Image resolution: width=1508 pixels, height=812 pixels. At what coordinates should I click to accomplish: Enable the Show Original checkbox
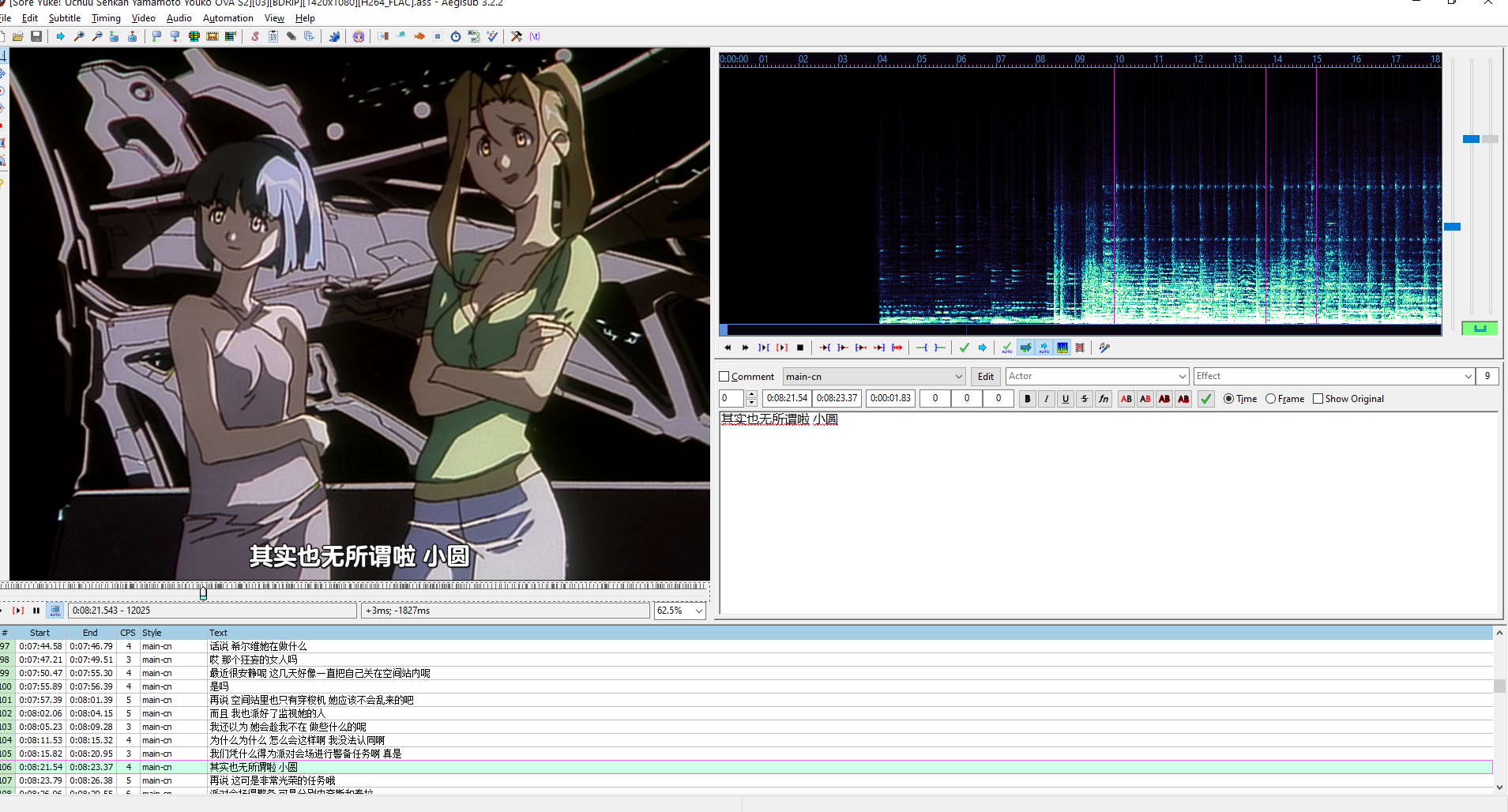[1318, 399]
